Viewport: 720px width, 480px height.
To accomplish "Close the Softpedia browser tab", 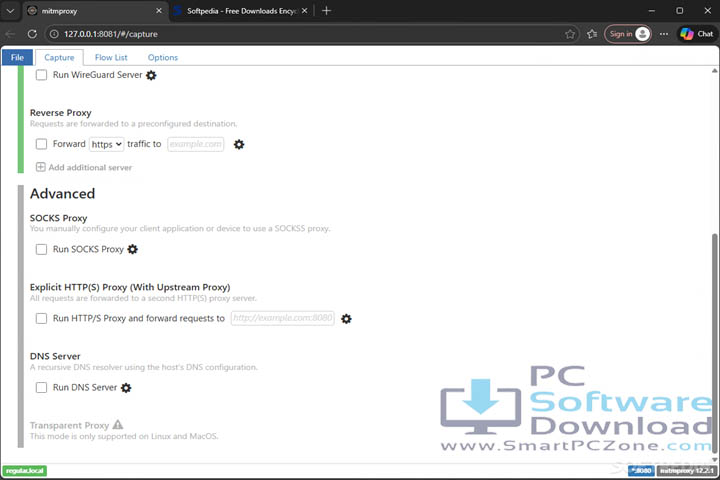I will click(304, 11).
